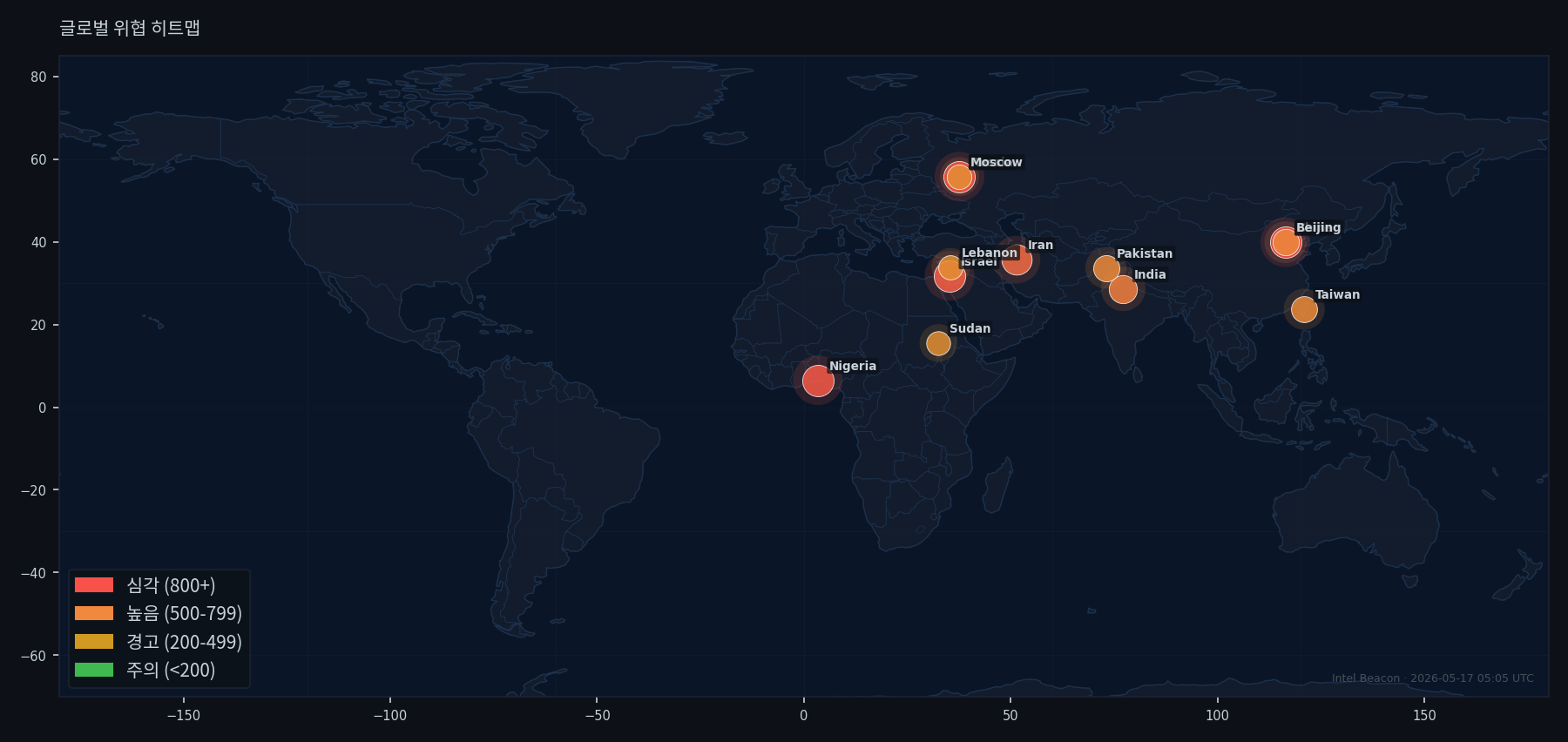Click the Beijing label text
This screenshot has width=1568, height=742.
[x=1319, y=227]
